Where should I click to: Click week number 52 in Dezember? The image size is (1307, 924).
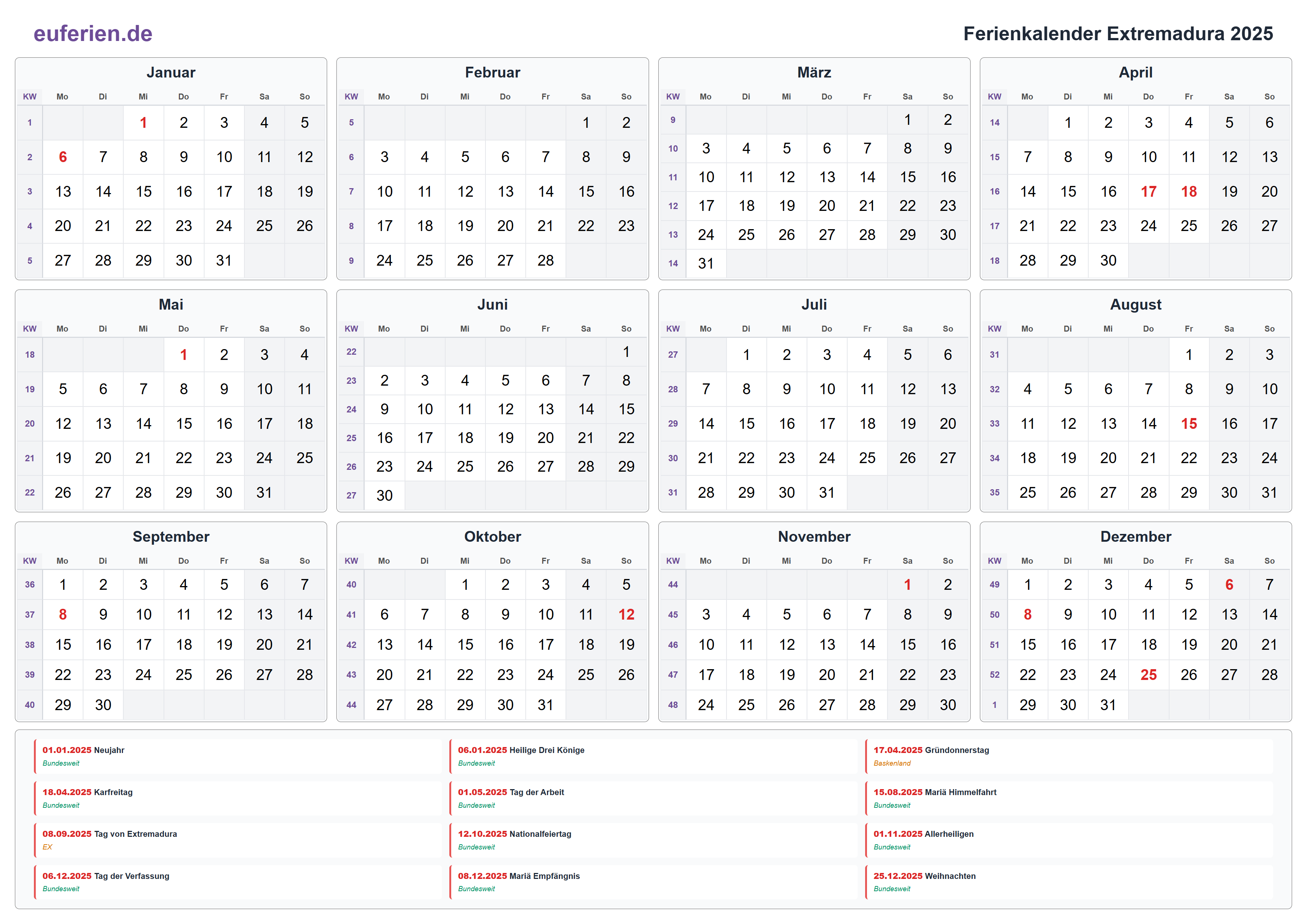[994, 675]
